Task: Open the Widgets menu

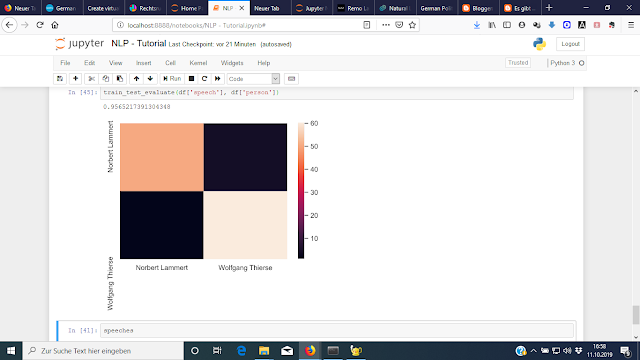Action: coord(232,63)
